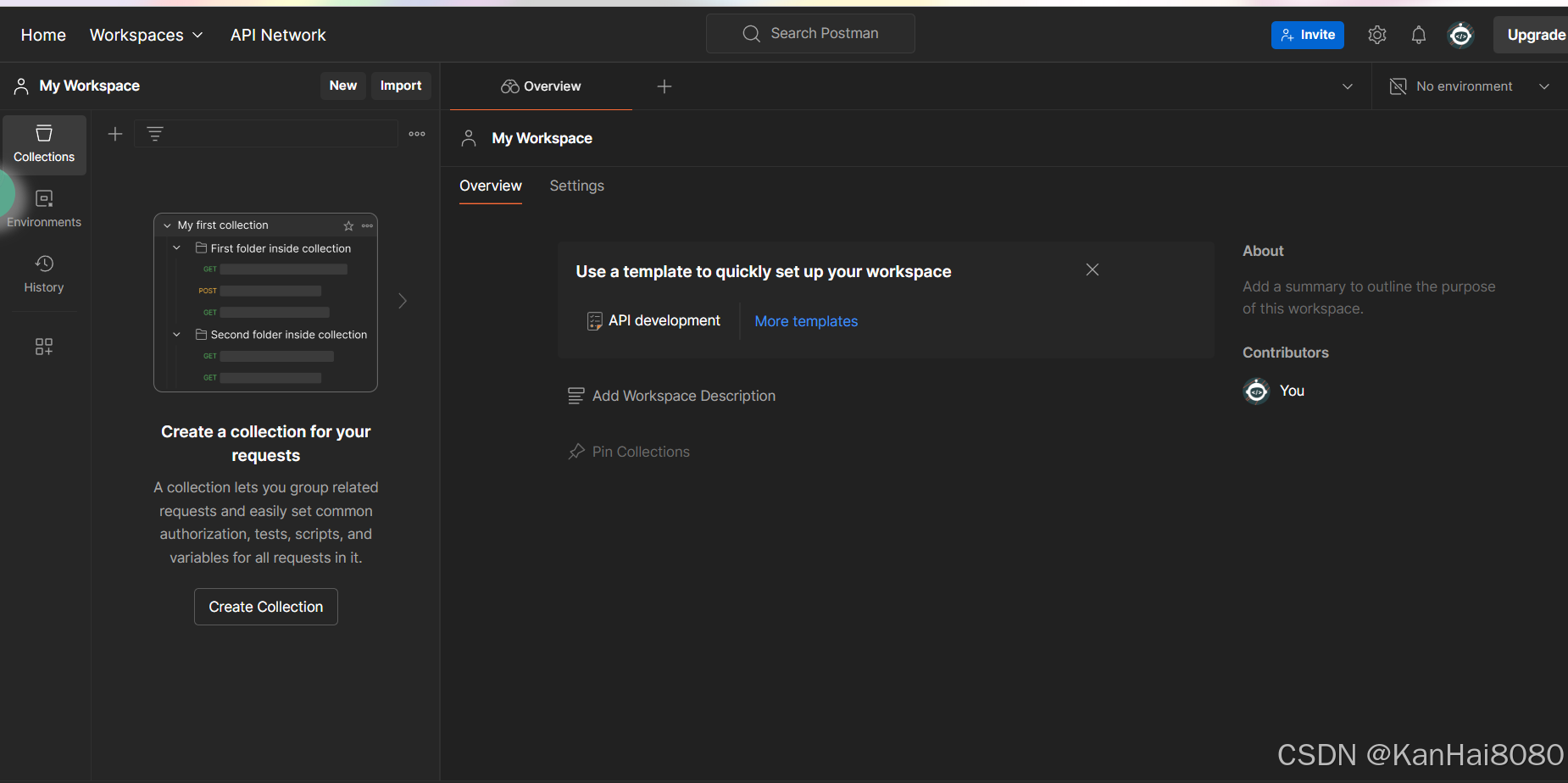This screenshot has height=783, width=1568.
Task: Click the configure workspace sidebar grid icon
Action: [x=44, y=347]
